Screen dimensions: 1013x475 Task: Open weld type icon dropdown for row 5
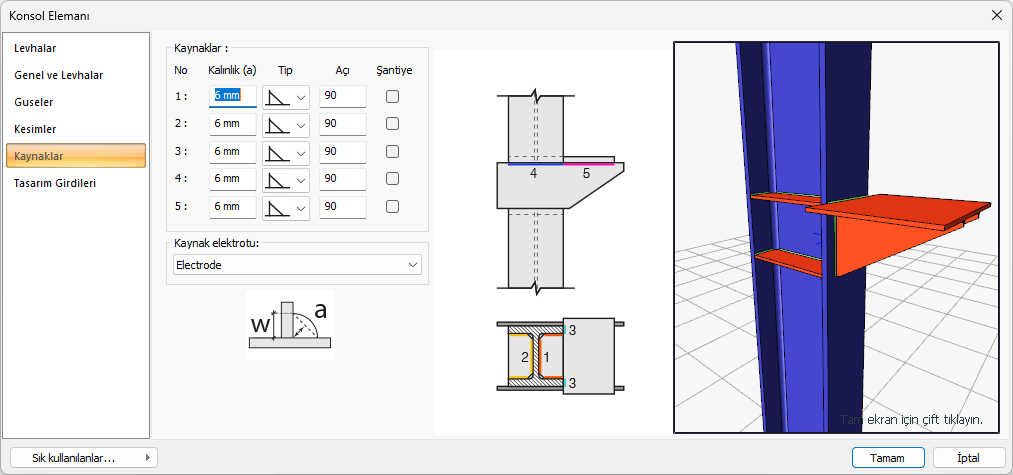tap(287, 207)
